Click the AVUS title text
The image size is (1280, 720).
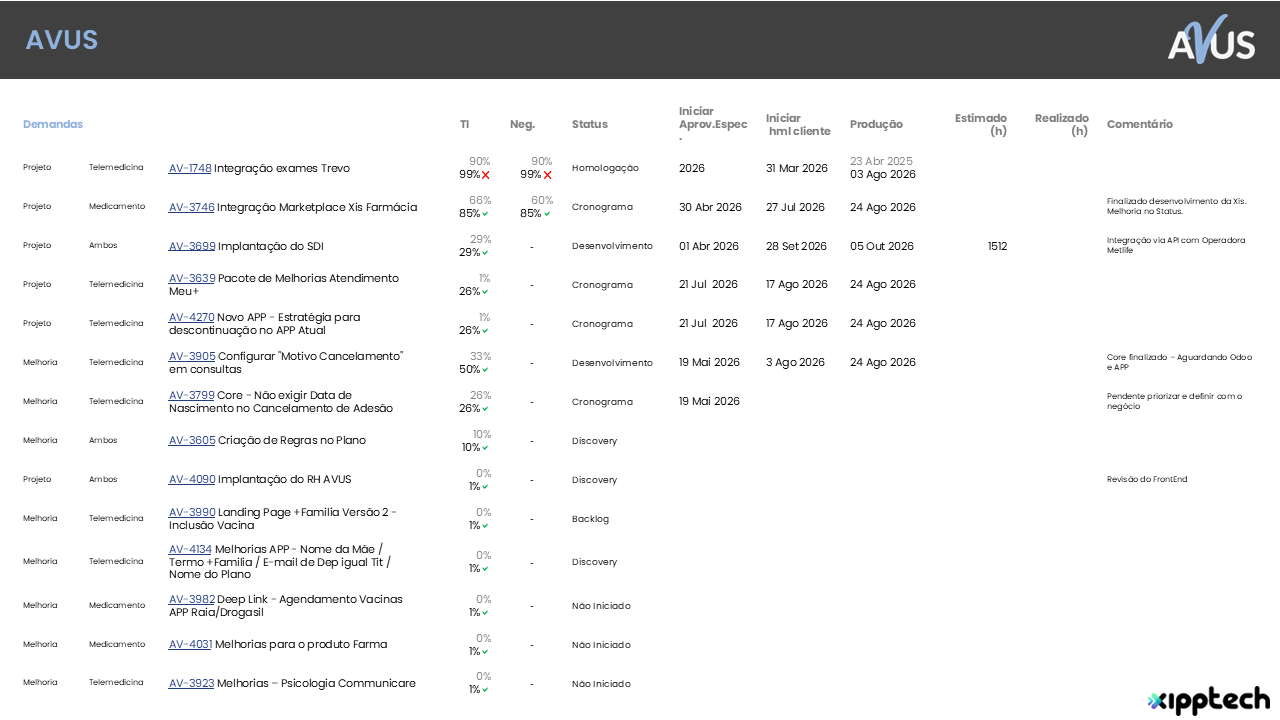pos(62,40)
